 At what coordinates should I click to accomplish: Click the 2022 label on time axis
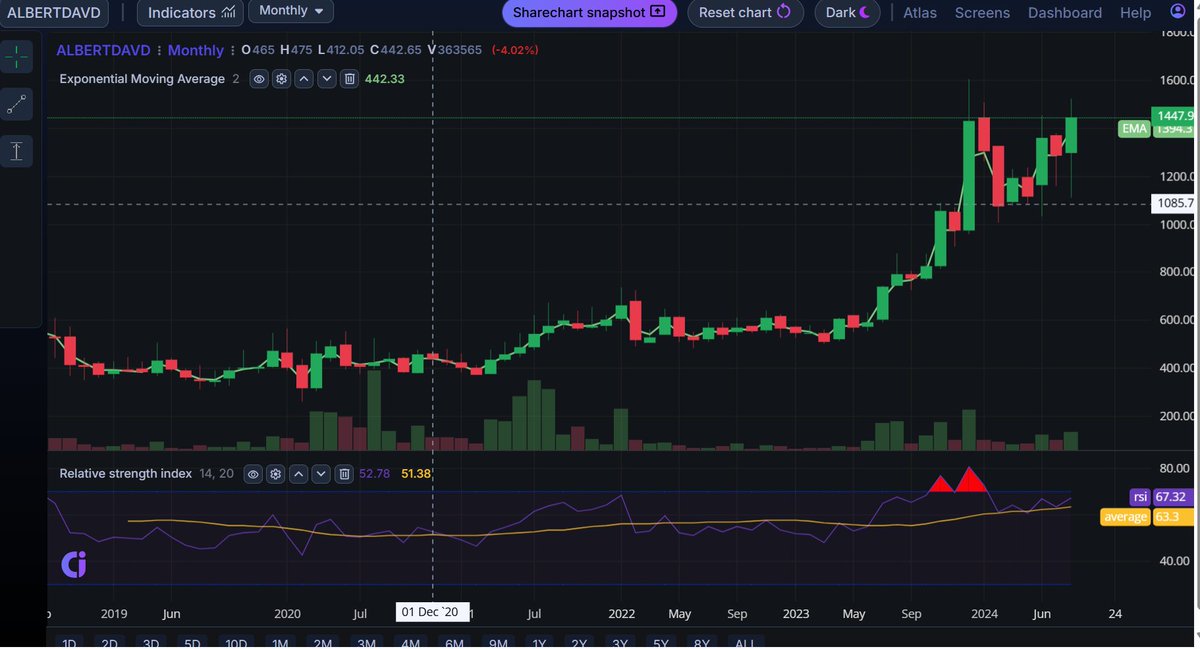[x=622, y=613]
